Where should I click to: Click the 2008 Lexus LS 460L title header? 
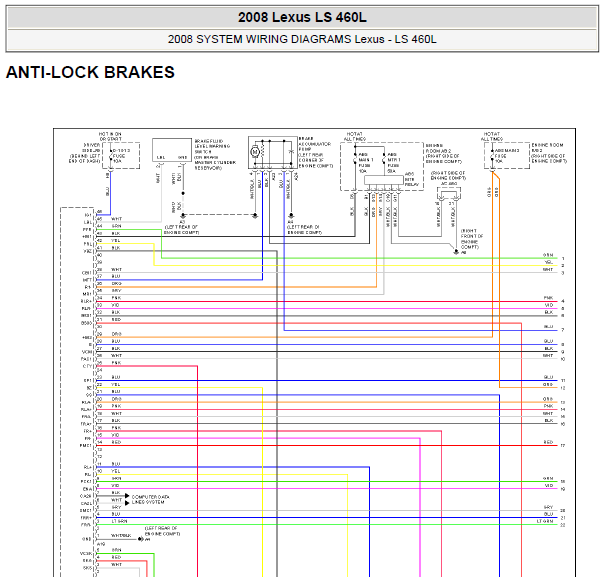(x=302, y=17)
